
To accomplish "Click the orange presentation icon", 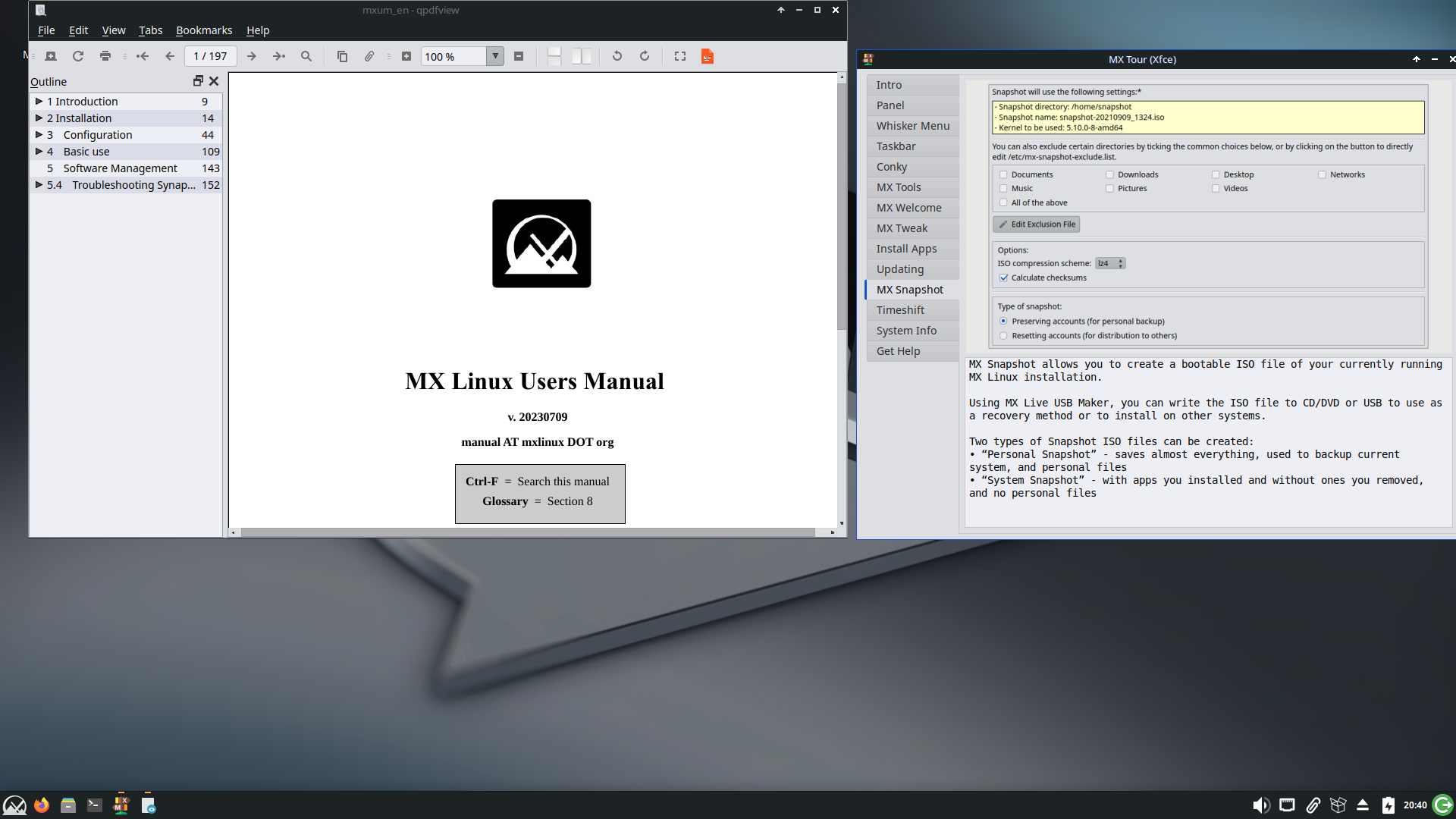I will coord(708,56).
